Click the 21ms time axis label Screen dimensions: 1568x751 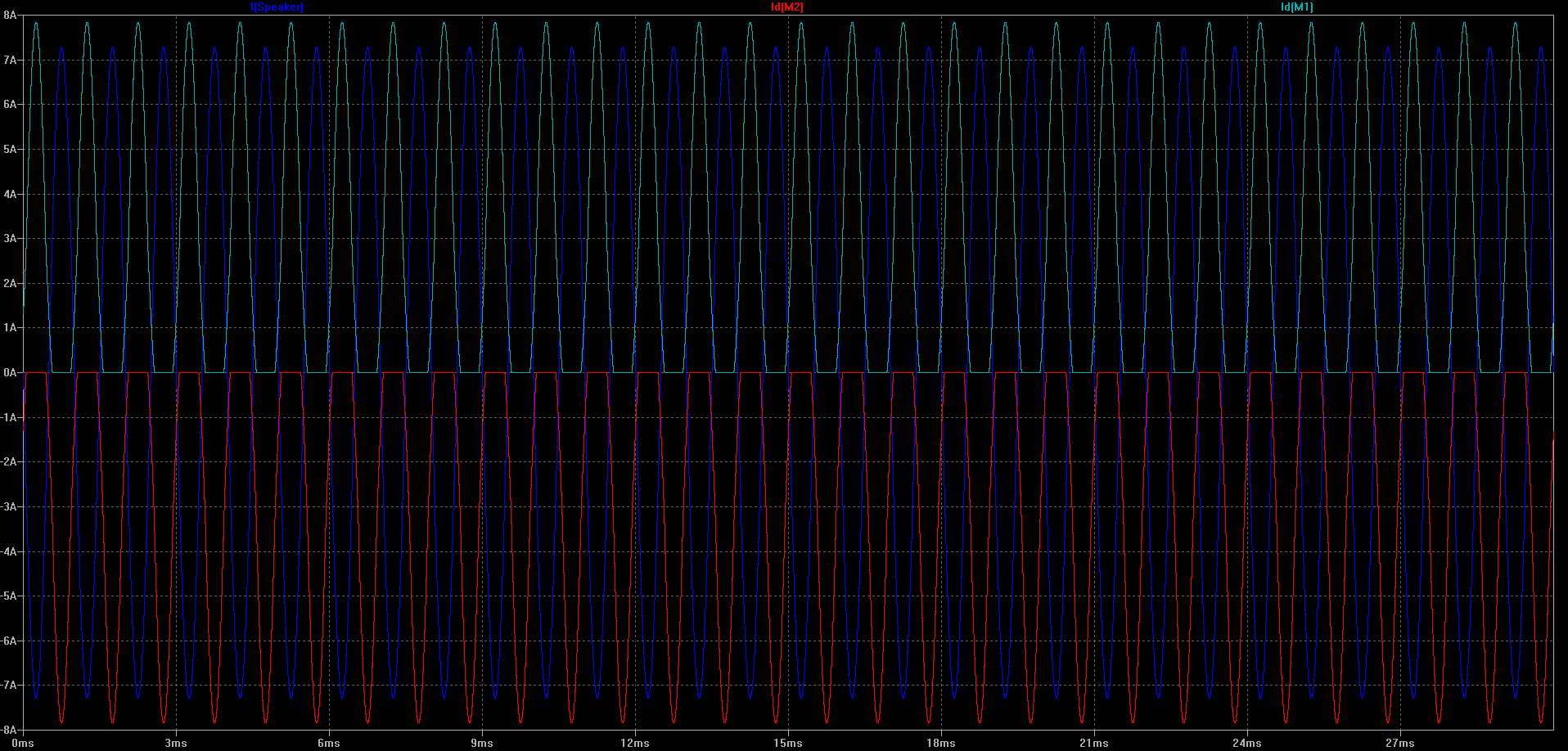pos(1094,744)
